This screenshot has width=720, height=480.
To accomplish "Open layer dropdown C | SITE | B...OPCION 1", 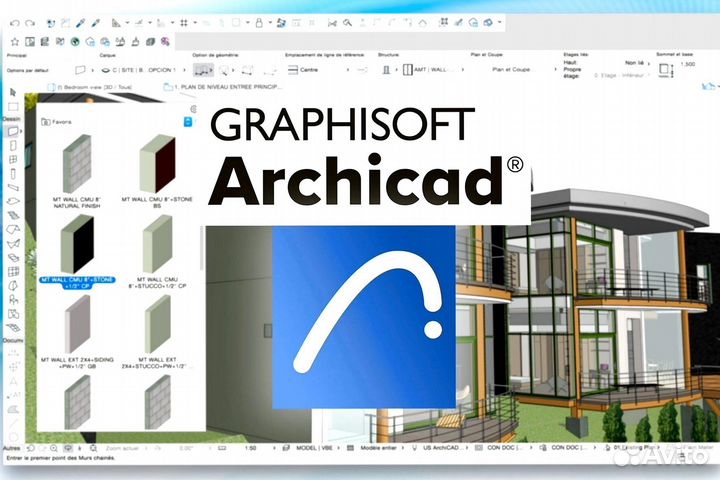I will (143, 70).
